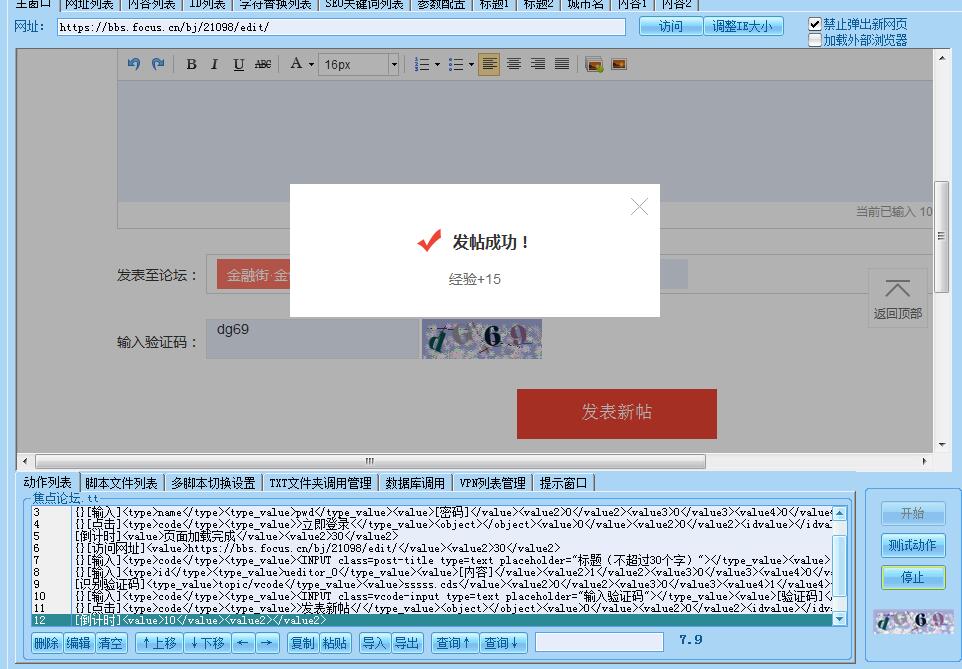Click the right arrow → button
Screen dimensions: 962x669
click(267, 643)
